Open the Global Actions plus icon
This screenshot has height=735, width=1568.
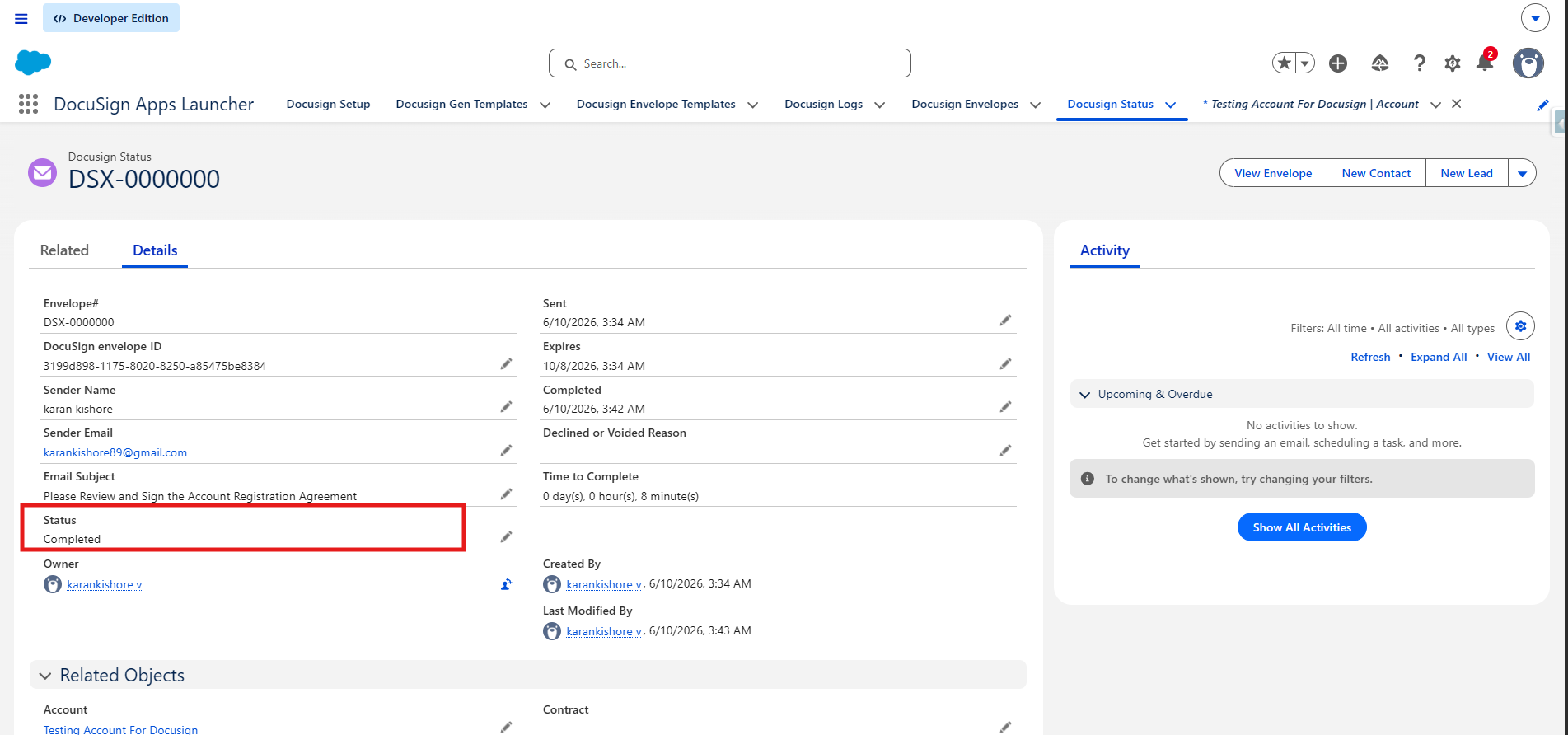[x=1338, y=63]
